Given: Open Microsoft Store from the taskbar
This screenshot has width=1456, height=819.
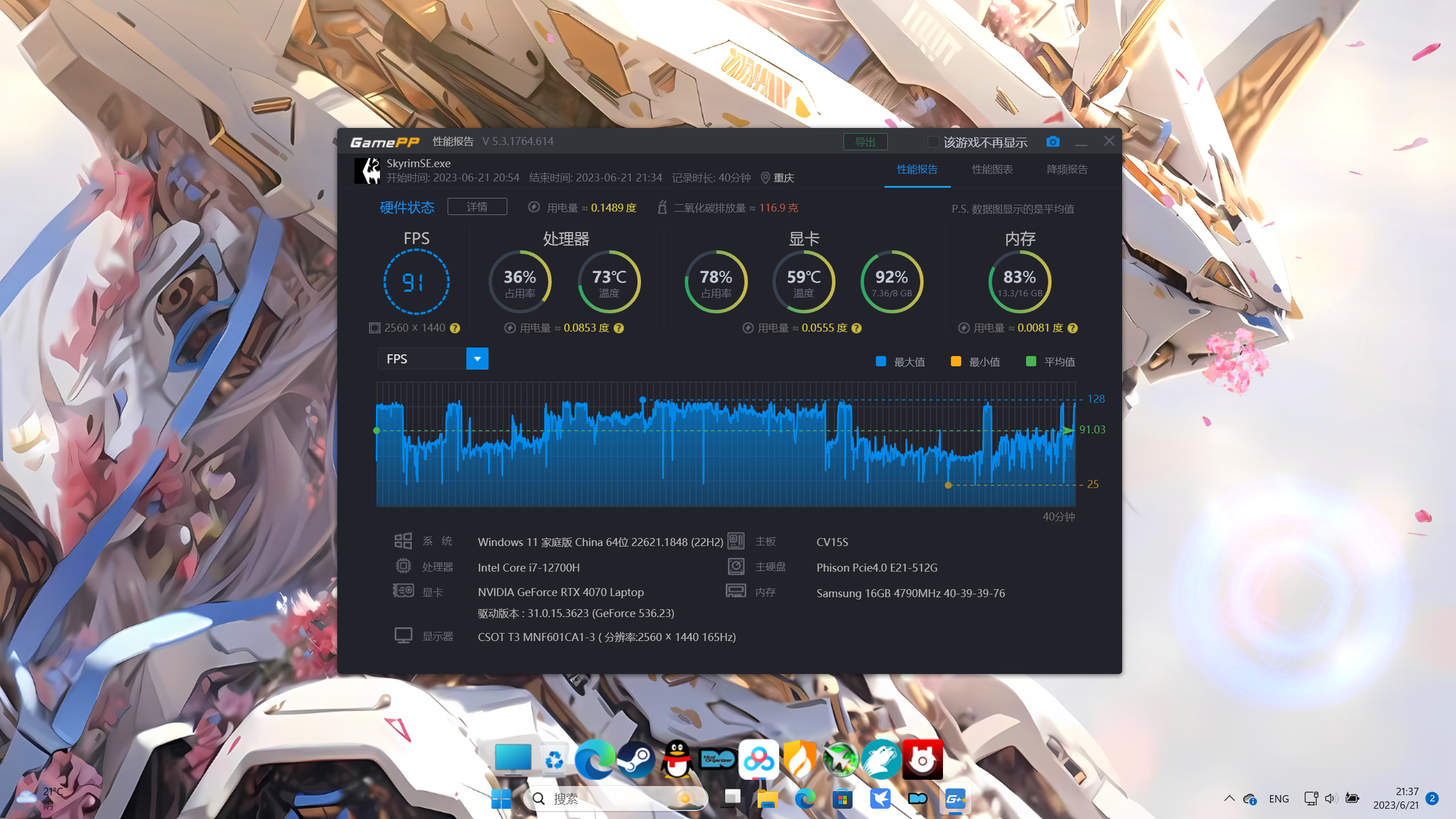Looking at the screenshot, I should (842, 799).
